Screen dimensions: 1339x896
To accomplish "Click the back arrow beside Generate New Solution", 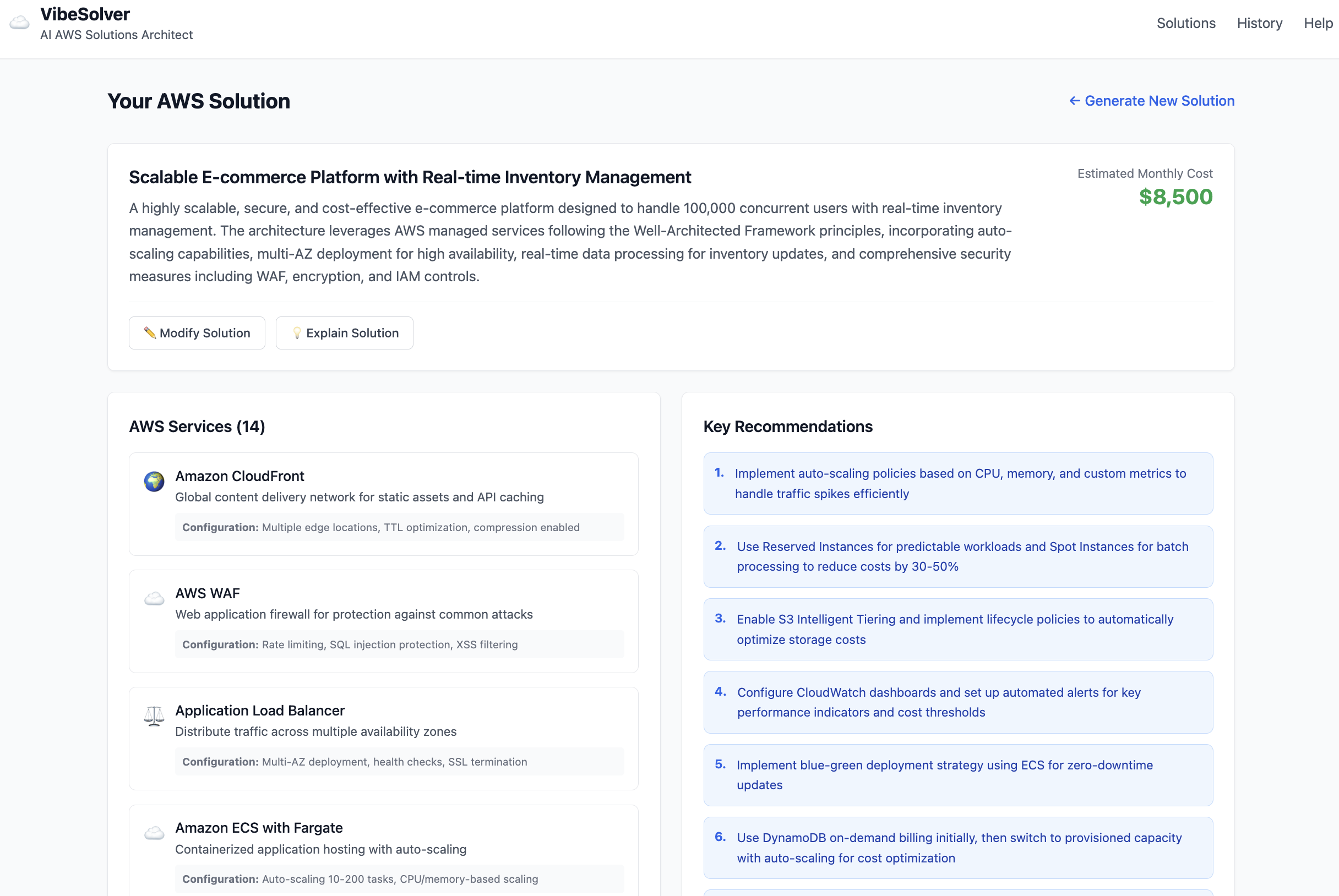I will pyautogui.click(x=1074, y=101).
